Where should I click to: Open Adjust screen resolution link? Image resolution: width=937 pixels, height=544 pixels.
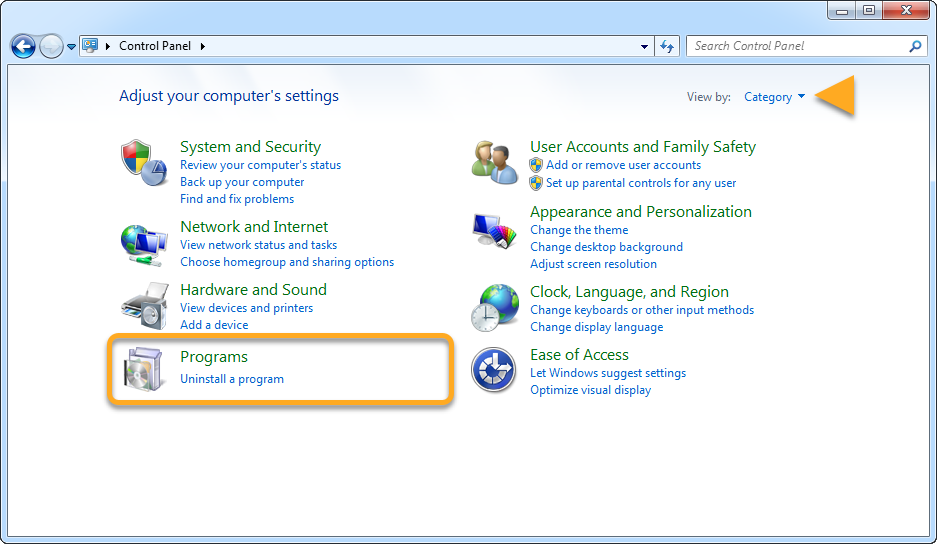593,264
